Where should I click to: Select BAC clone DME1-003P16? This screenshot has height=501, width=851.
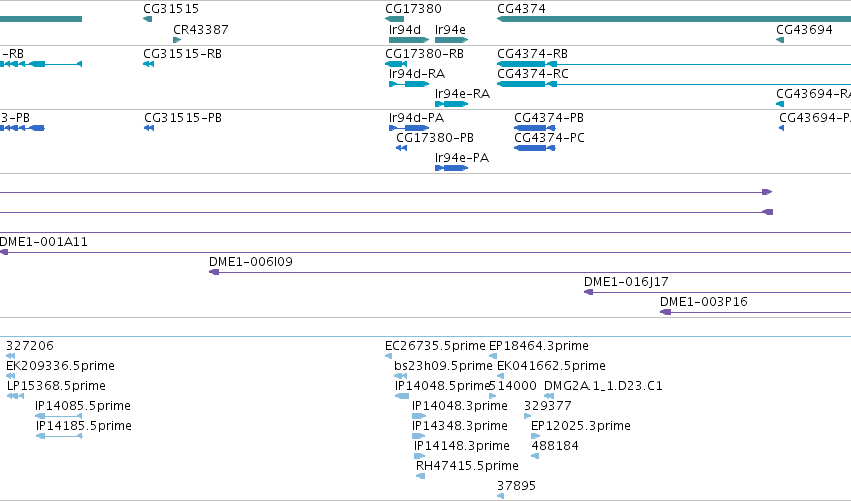point(703,302)
